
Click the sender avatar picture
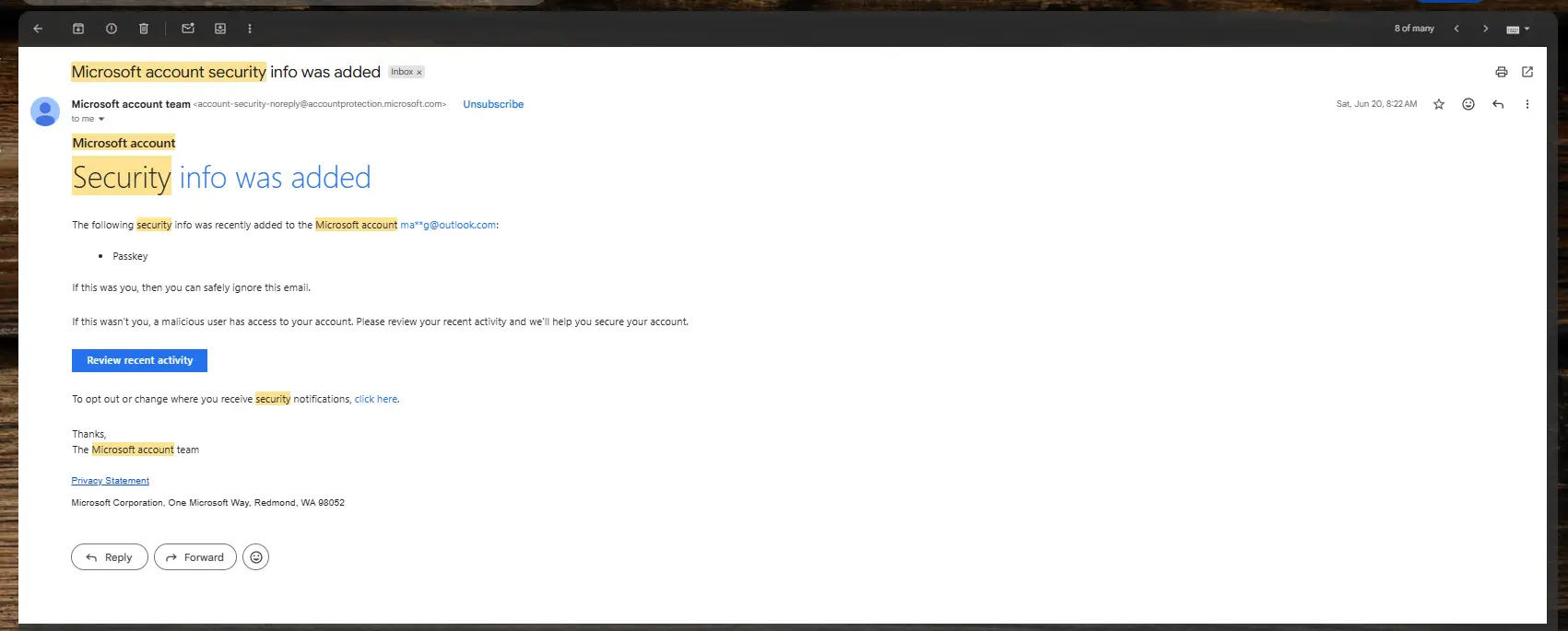coord(45,111)
